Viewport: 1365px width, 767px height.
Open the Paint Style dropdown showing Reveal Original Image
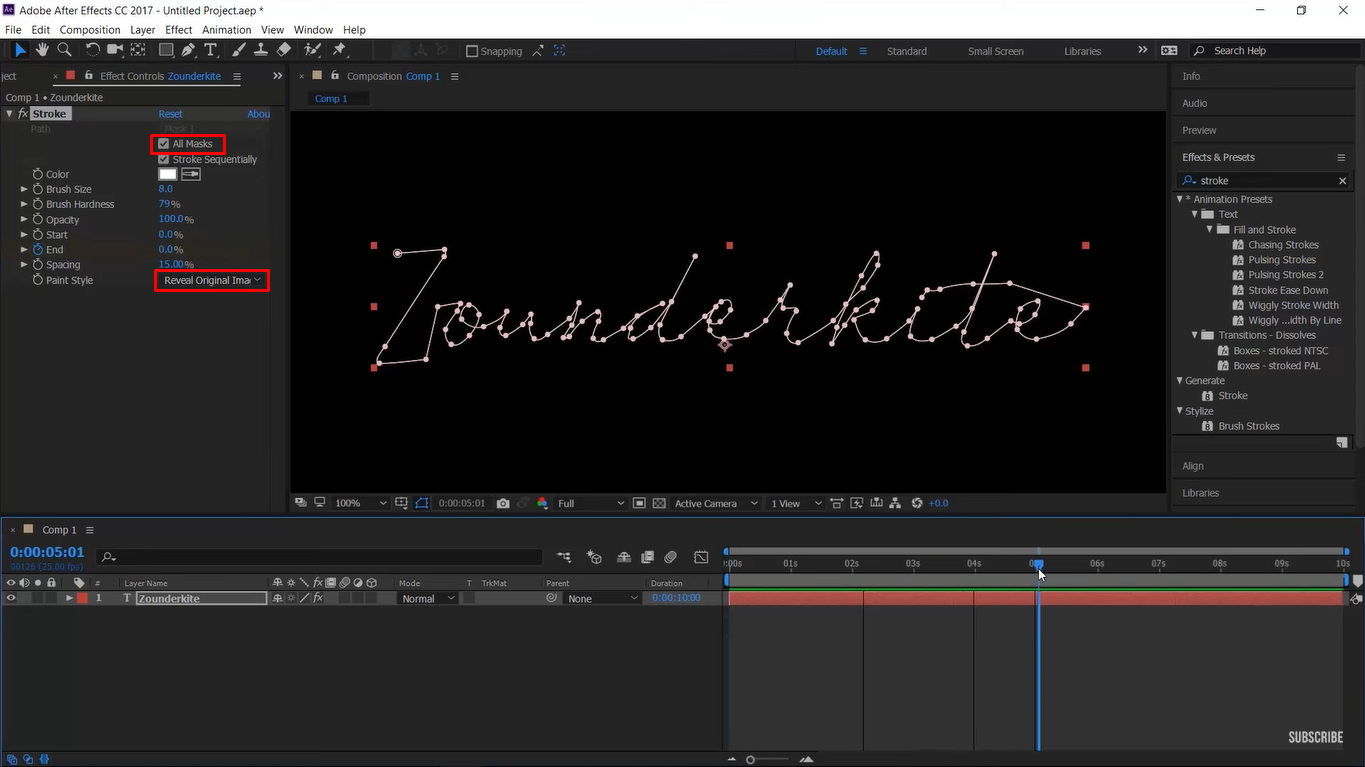(210, 280)
